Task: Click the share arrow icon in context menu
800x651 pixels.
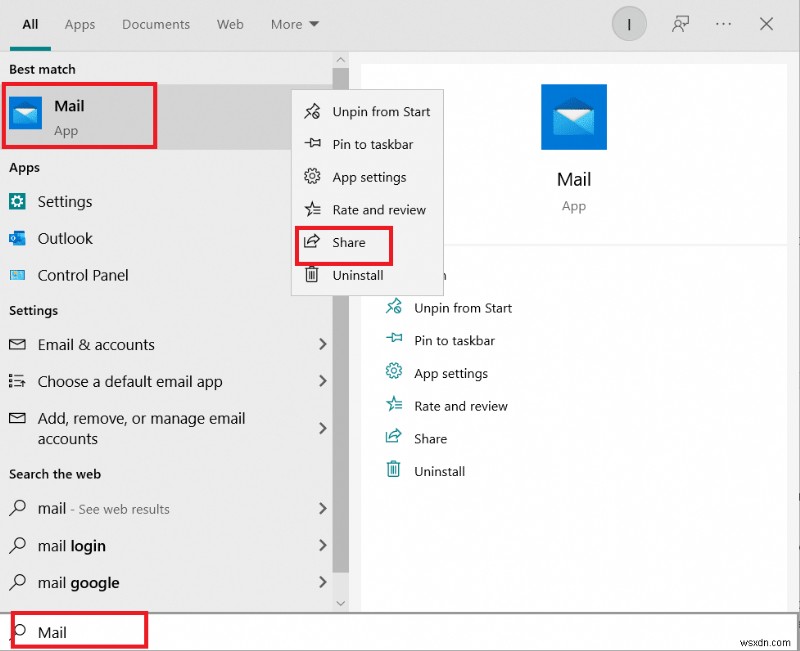Action: [312, 241]
